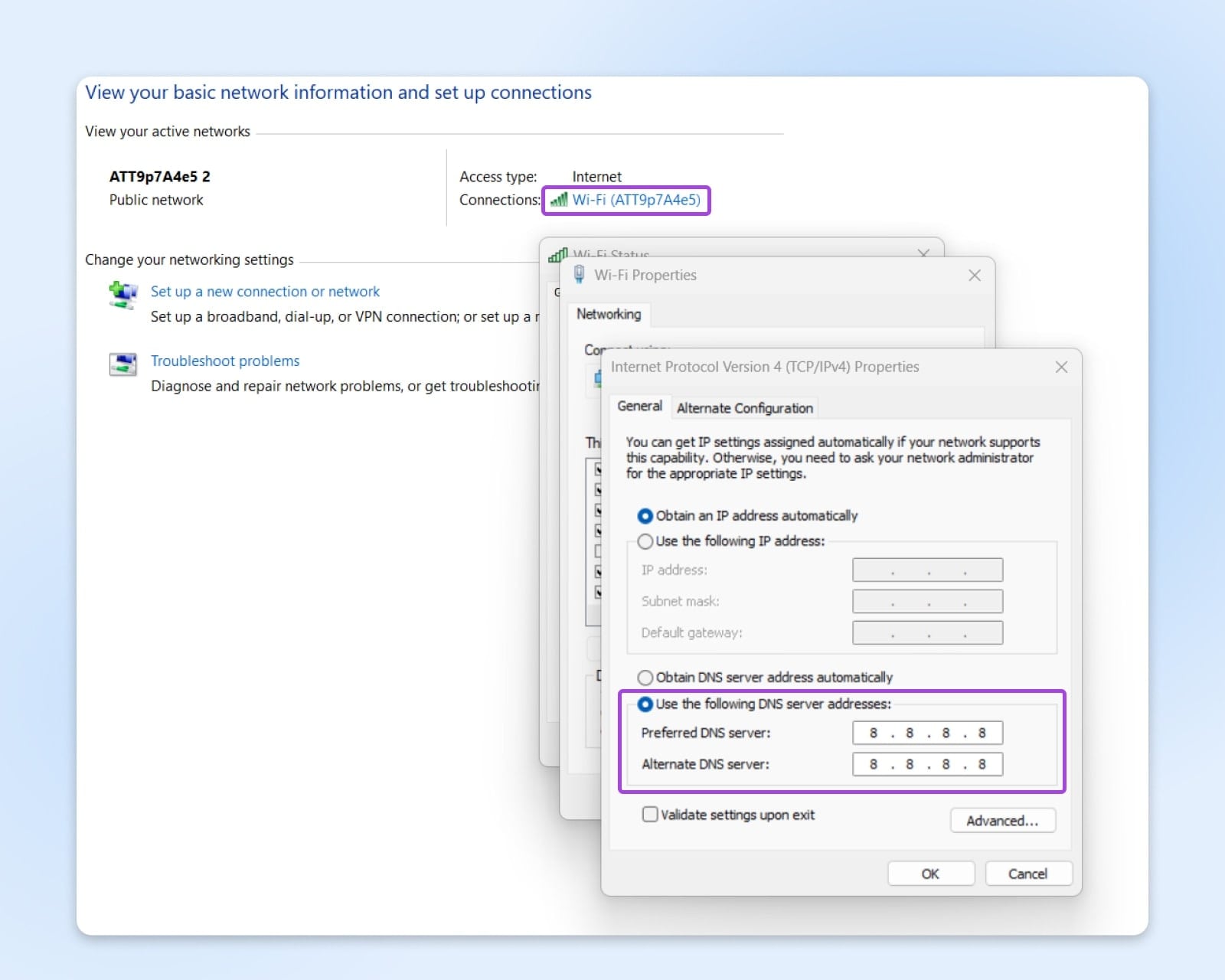Click the Set up new connection icon
The width and height of the screenshot is (1225, 980).
point(122,295)
